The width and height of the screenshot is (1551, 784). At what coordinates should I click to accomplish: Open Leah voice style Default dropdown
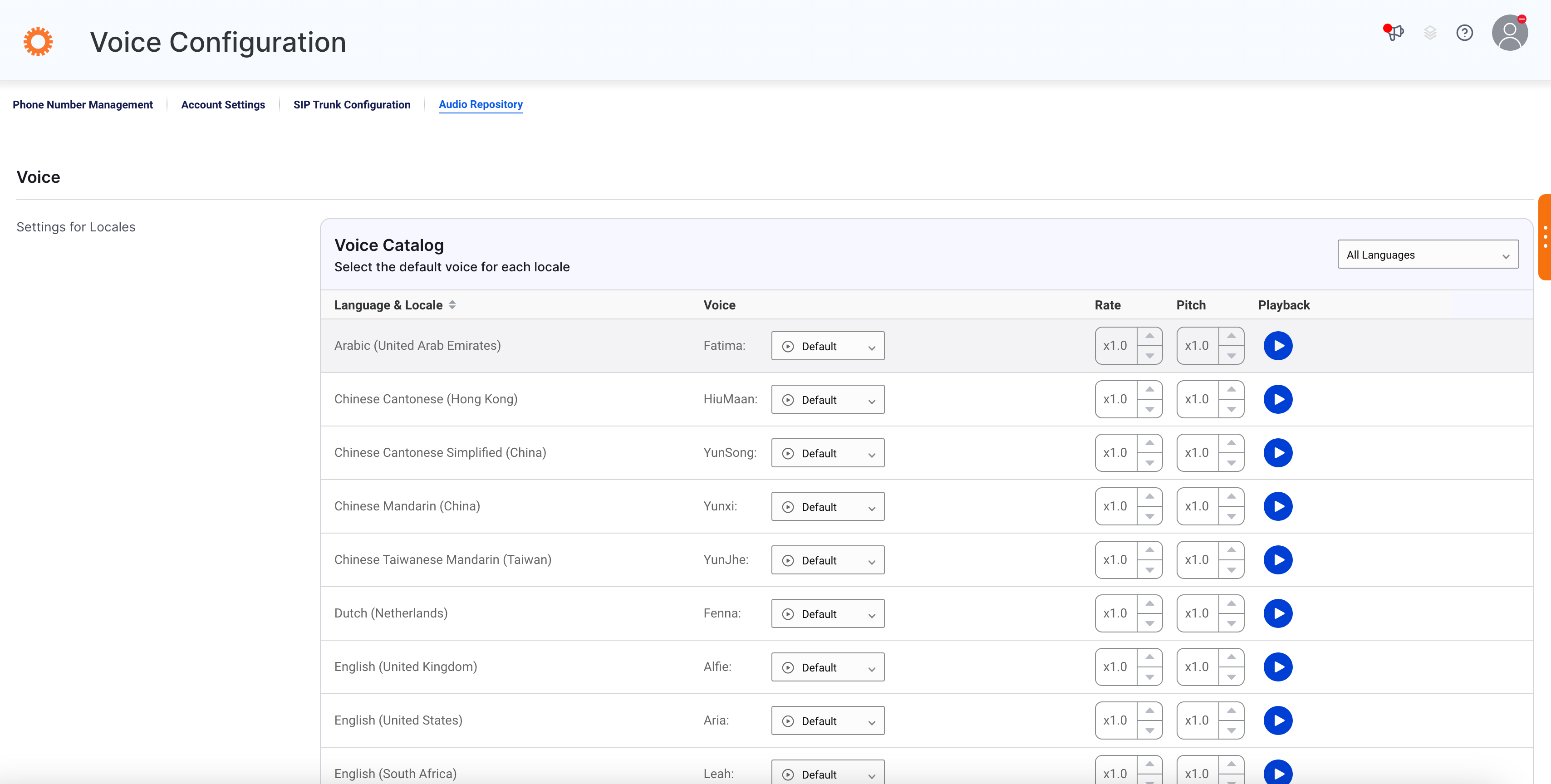[827, 773]
